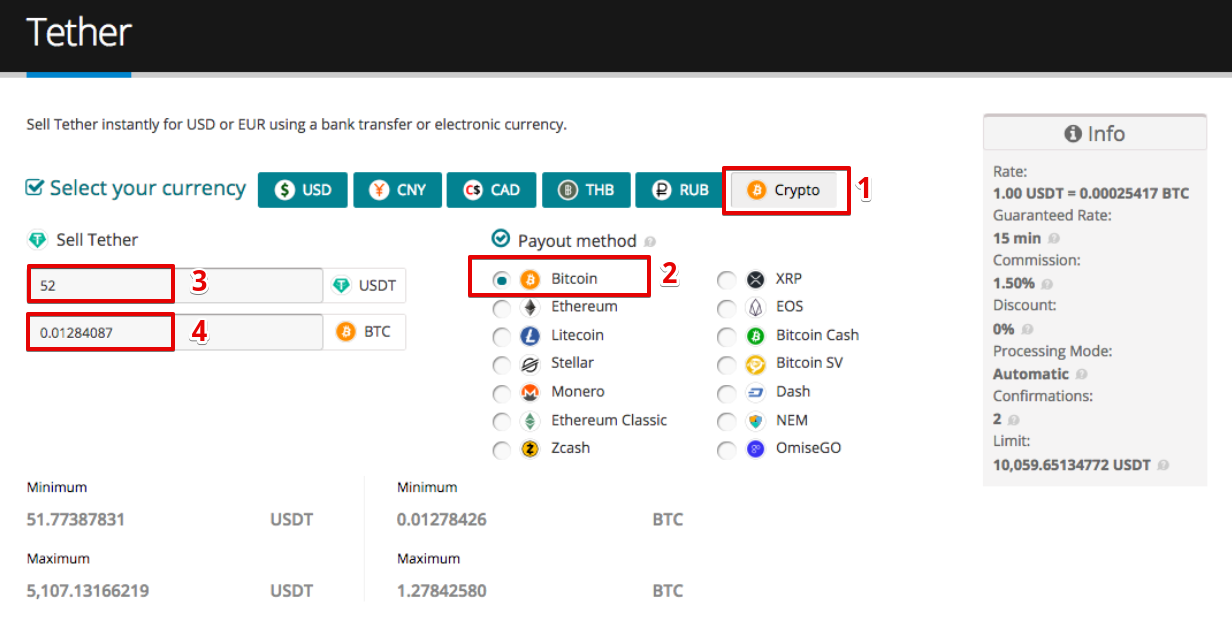Image resolution: width=1232 pixels, height=621 pixels.
Task: Click the limit value 10,059.65134772 USDT
Action: [x=1072, y=465]
